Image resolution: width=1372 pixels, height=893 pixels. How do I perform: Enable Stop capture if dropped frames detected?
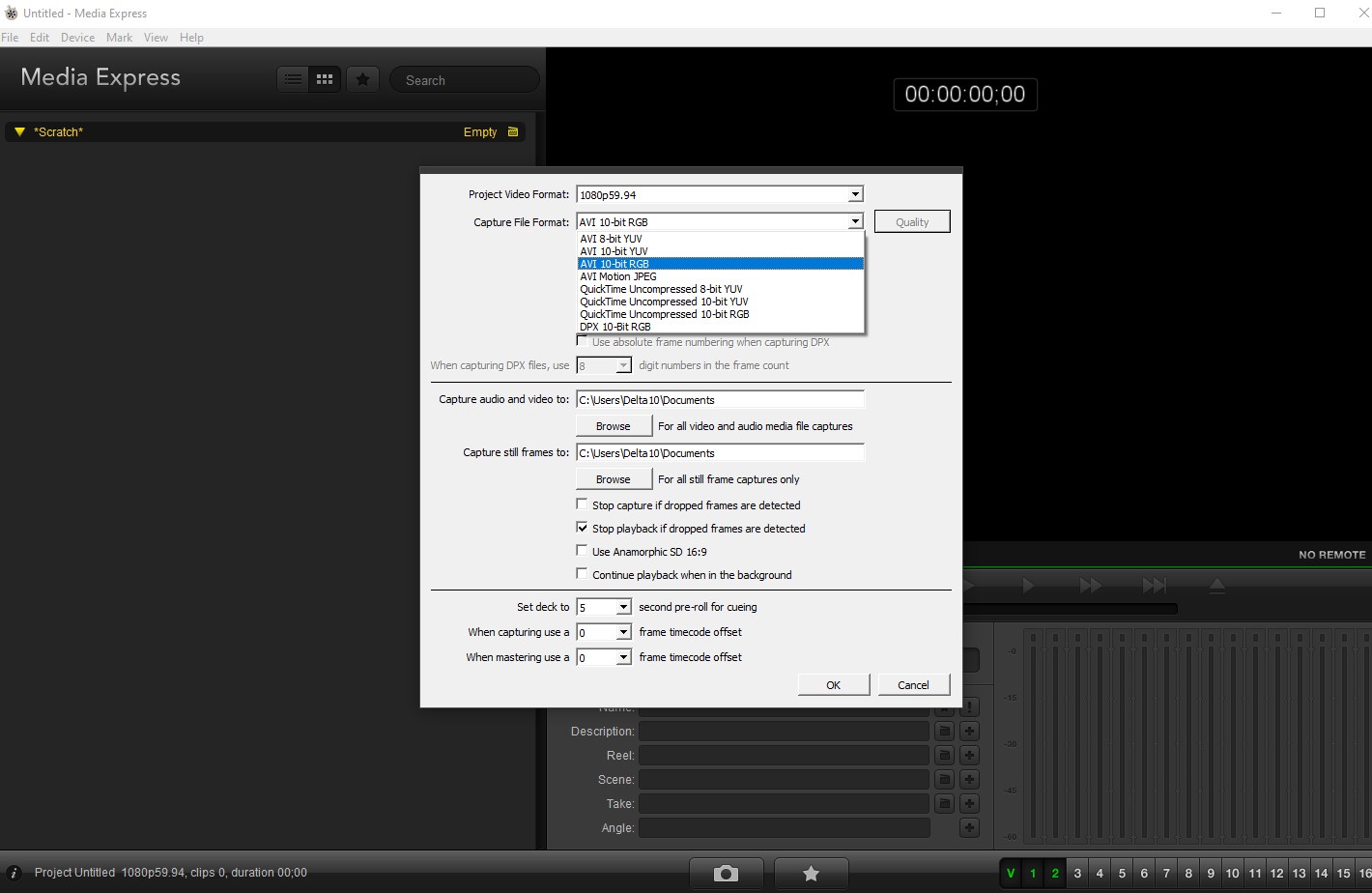click(x=582, y=504)
